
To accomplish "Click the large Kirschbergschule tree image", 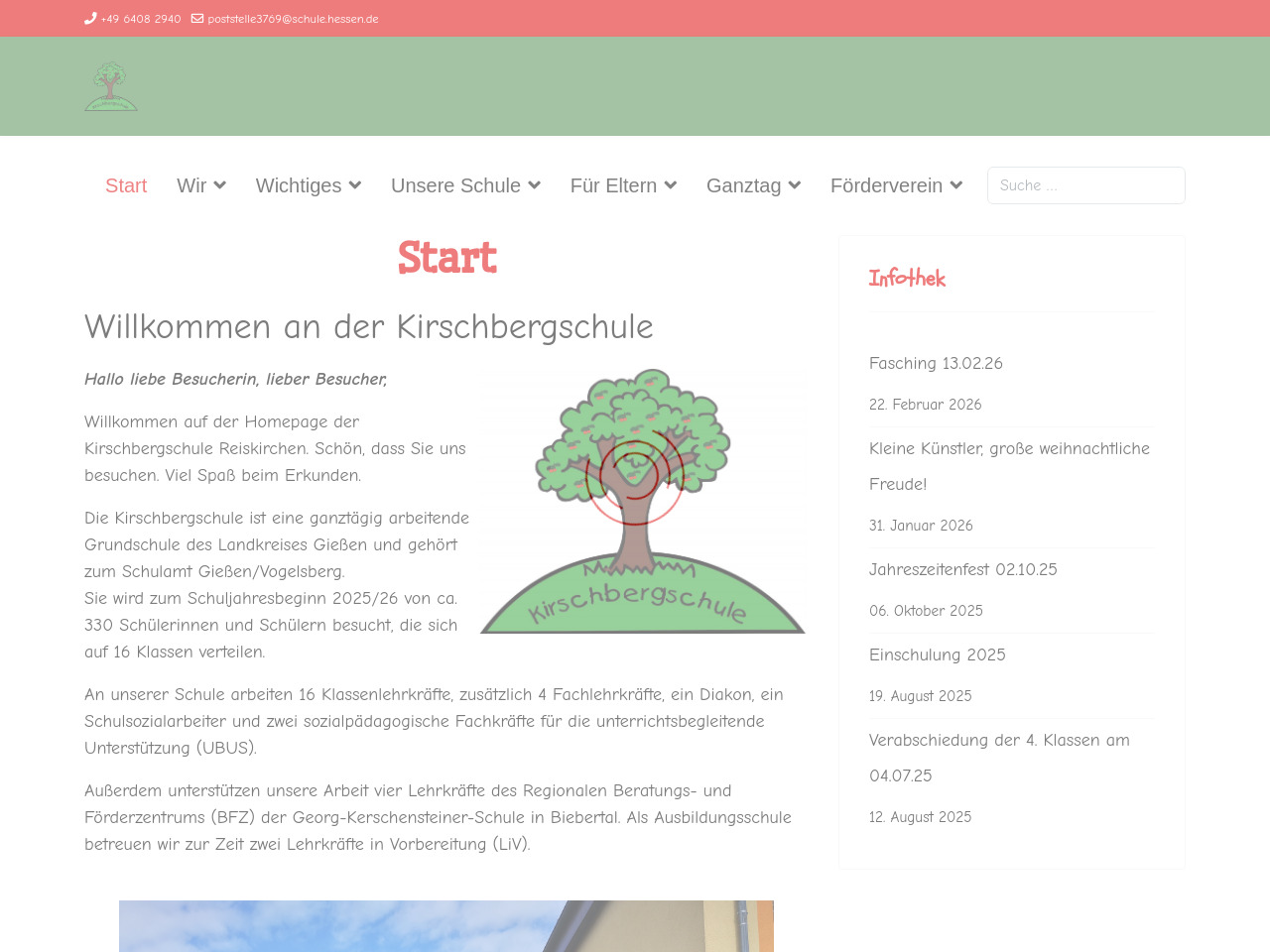I will coord(643,501).
